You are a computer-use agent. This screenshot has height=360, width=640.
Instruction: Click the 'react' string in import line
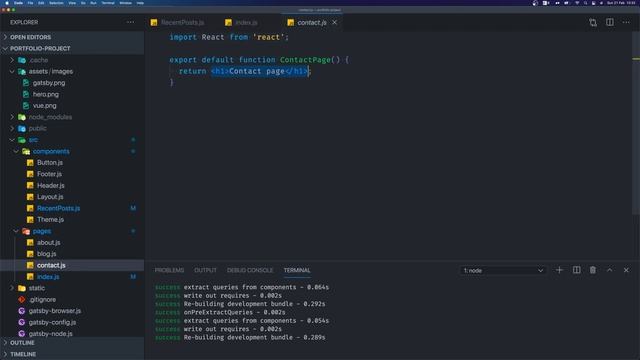[268, 37]
